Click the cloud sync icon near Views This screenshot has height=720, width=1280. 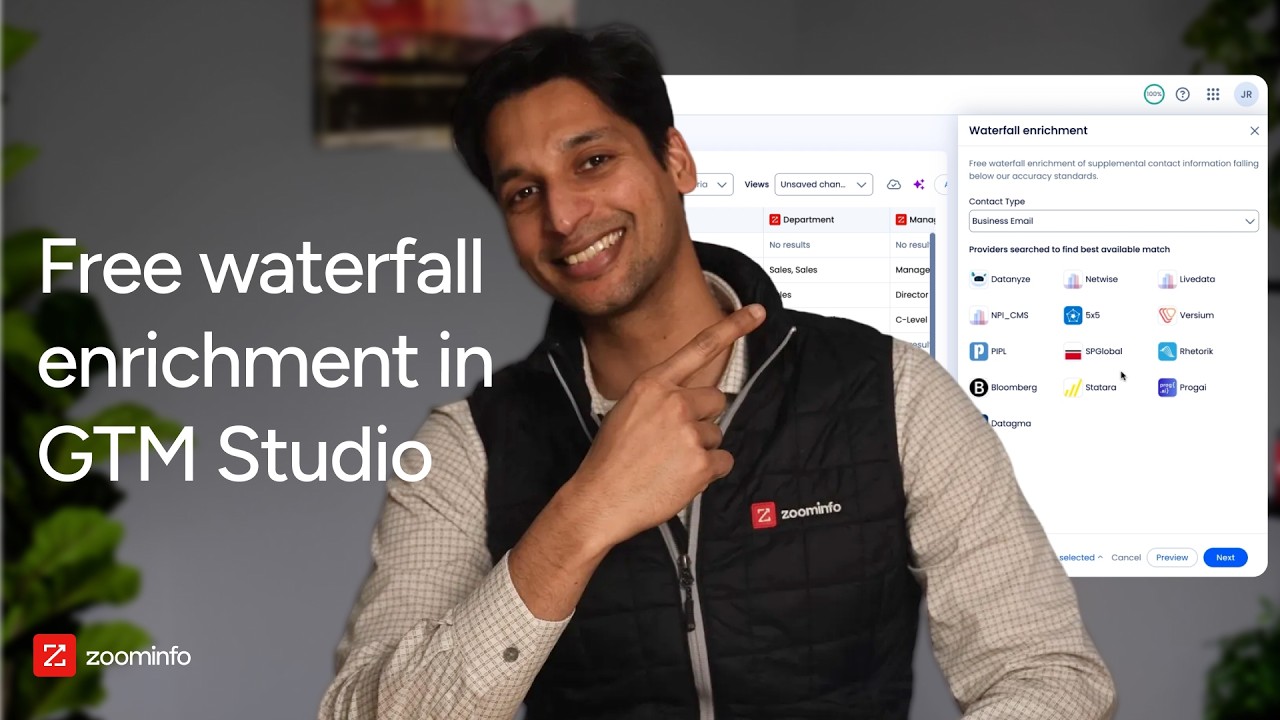click(893, 184)
